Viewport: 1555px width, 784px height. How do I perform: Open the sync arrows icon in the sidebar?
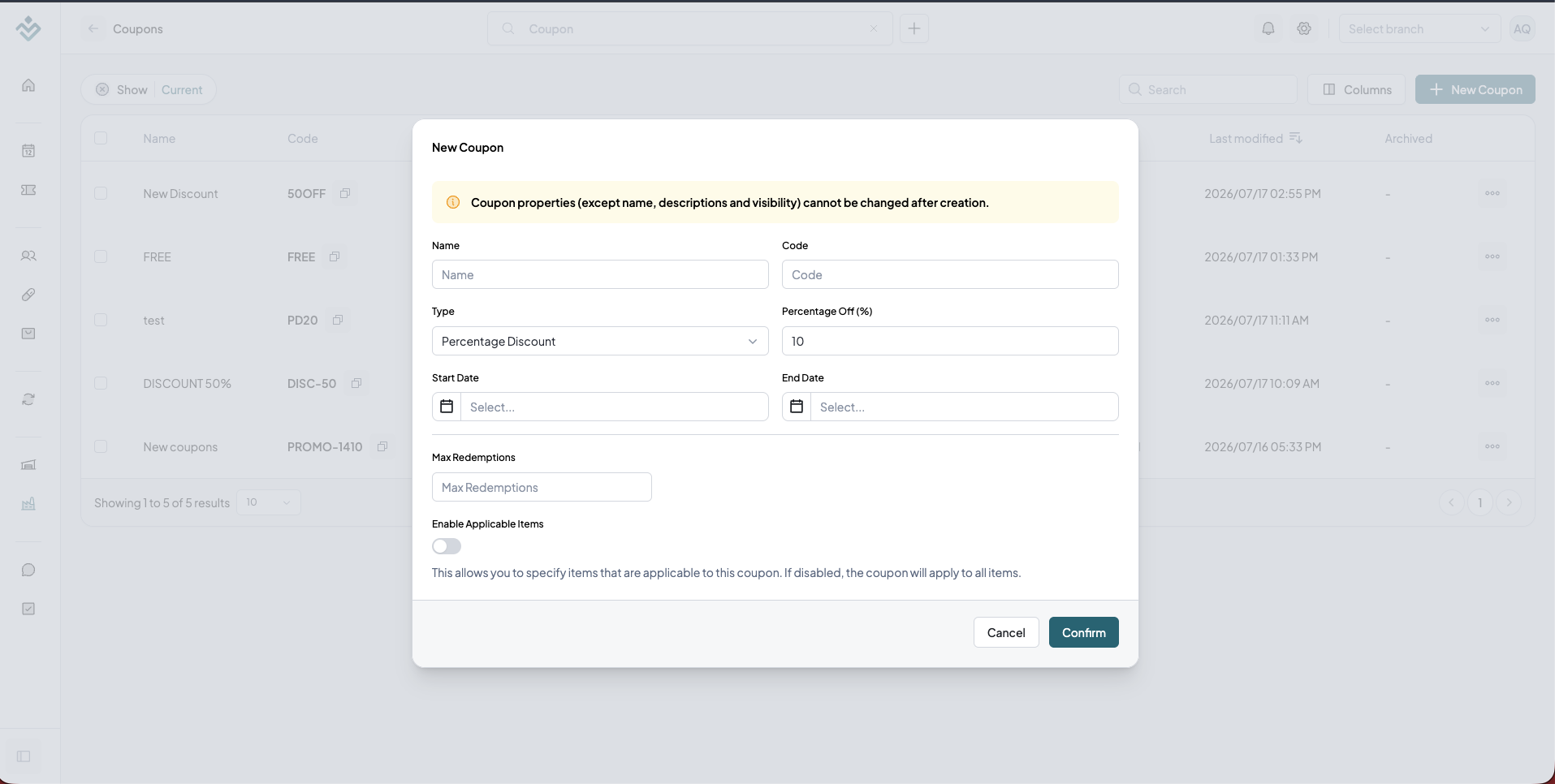pos(28,399)
